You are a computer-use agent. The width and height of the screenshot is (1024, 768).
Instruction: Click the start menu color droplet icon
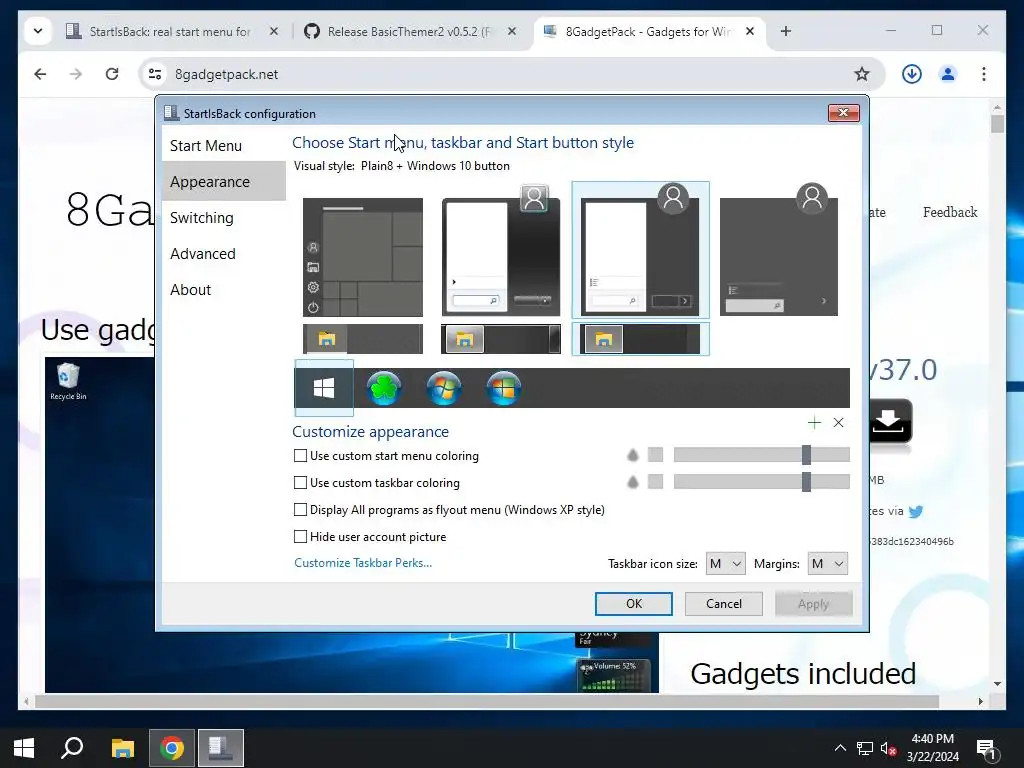click(x=632, y=455)
